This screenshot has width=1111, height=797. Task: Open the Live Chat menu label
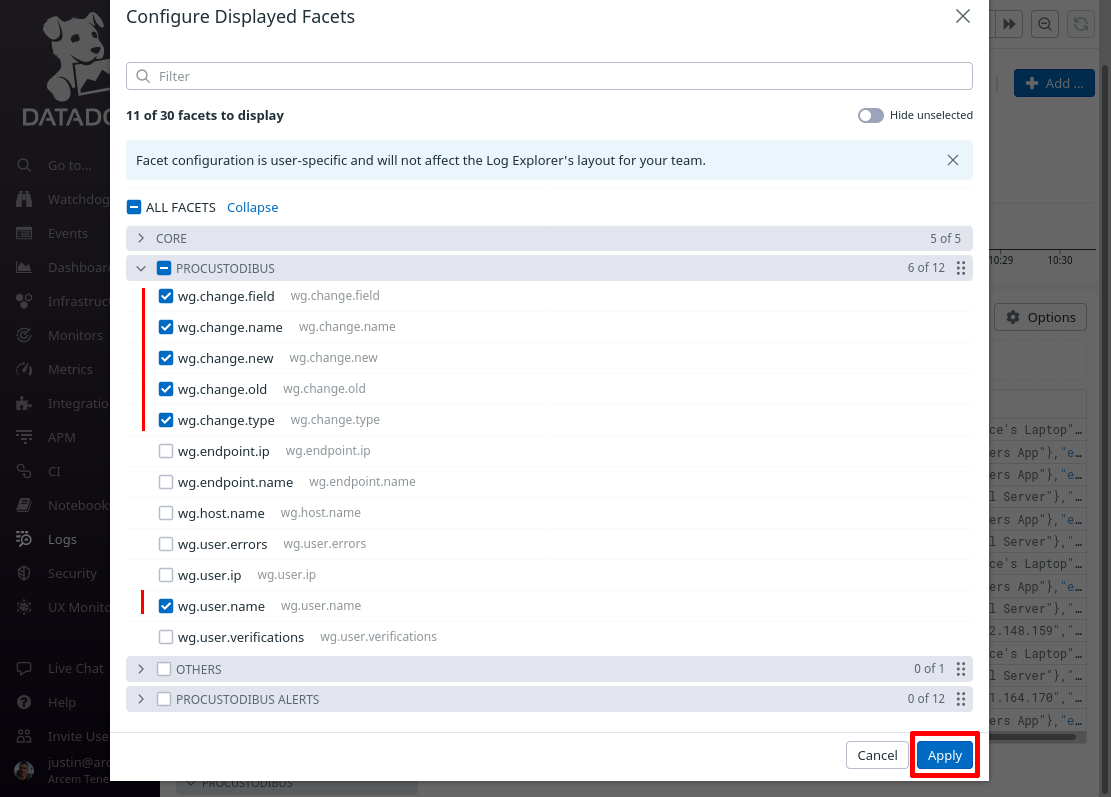[x=76, y=668]
